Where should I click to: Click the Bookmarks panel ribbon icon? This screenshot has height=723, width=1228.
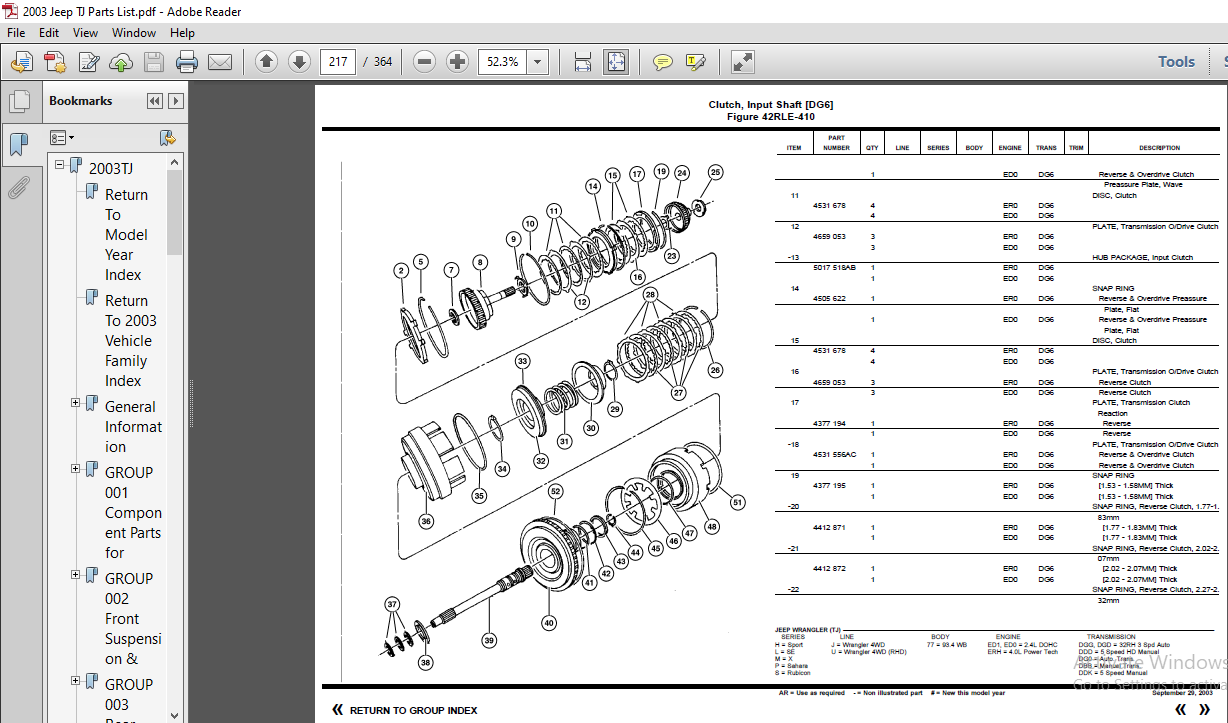[19, 146]
